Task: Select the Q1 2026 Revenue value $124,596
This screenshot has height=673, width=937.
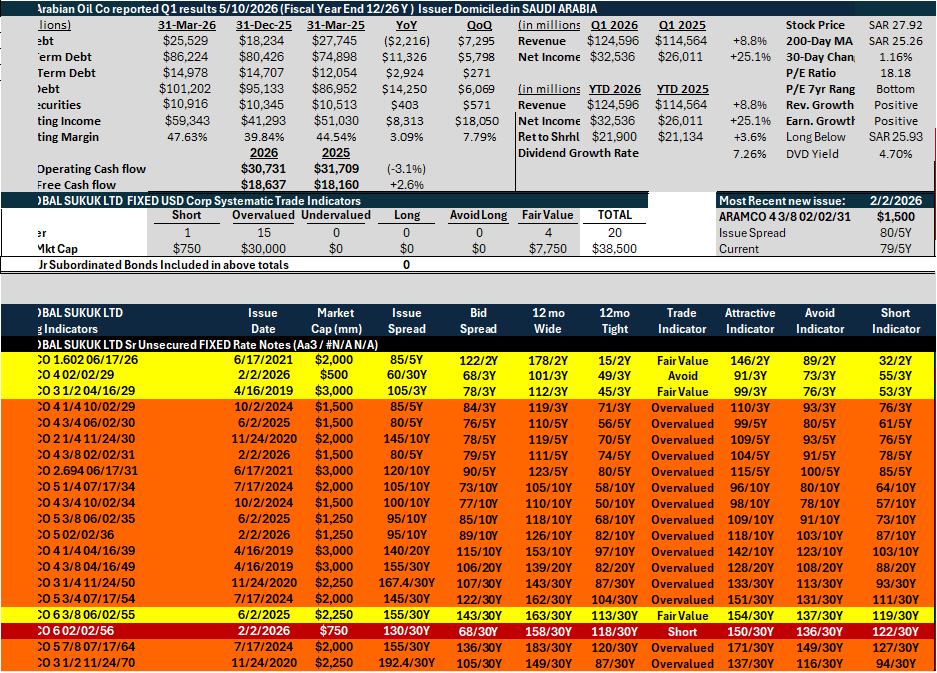Action: coord(613,41)
